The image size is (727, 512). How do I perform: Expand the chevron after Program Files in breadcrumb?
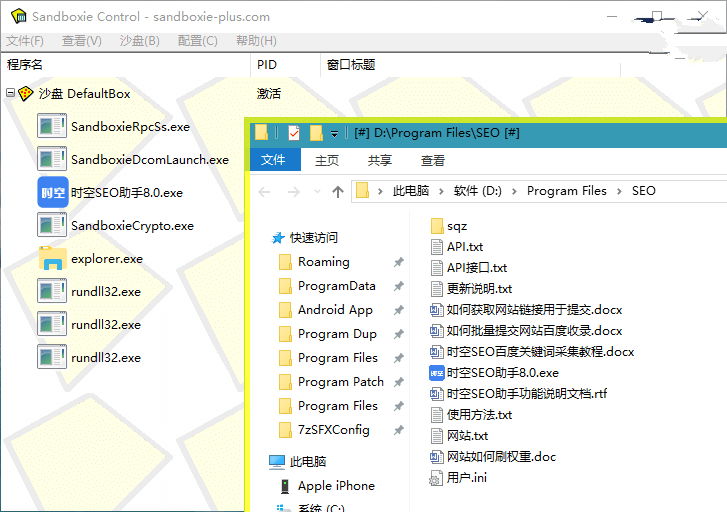click(619, 191)
